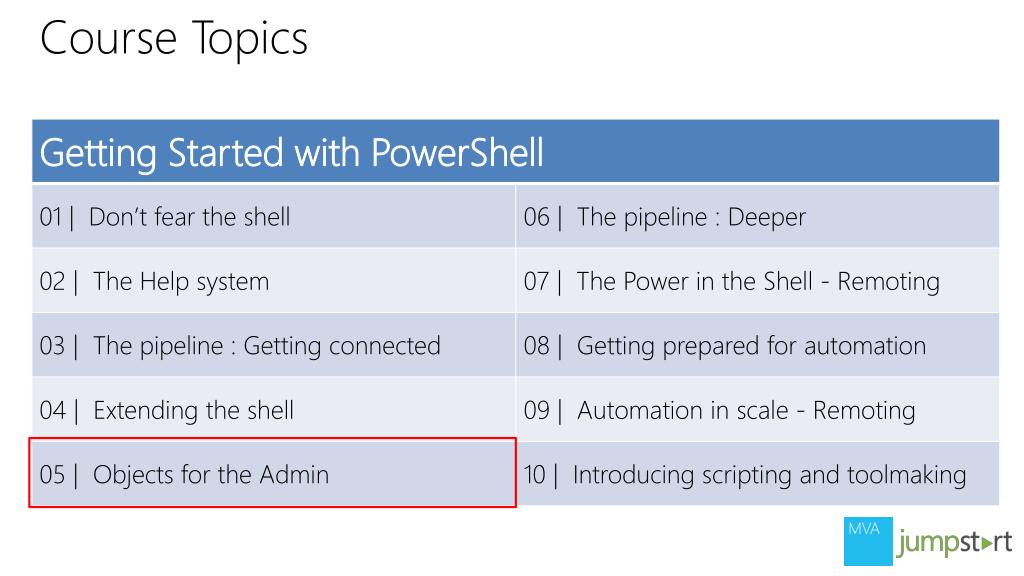Select highlighted topic 05 Objects for the Admin
Image resolution: width=1024 pixels, height=576 pixels.
pyautogui.click(x=273, y=473)
